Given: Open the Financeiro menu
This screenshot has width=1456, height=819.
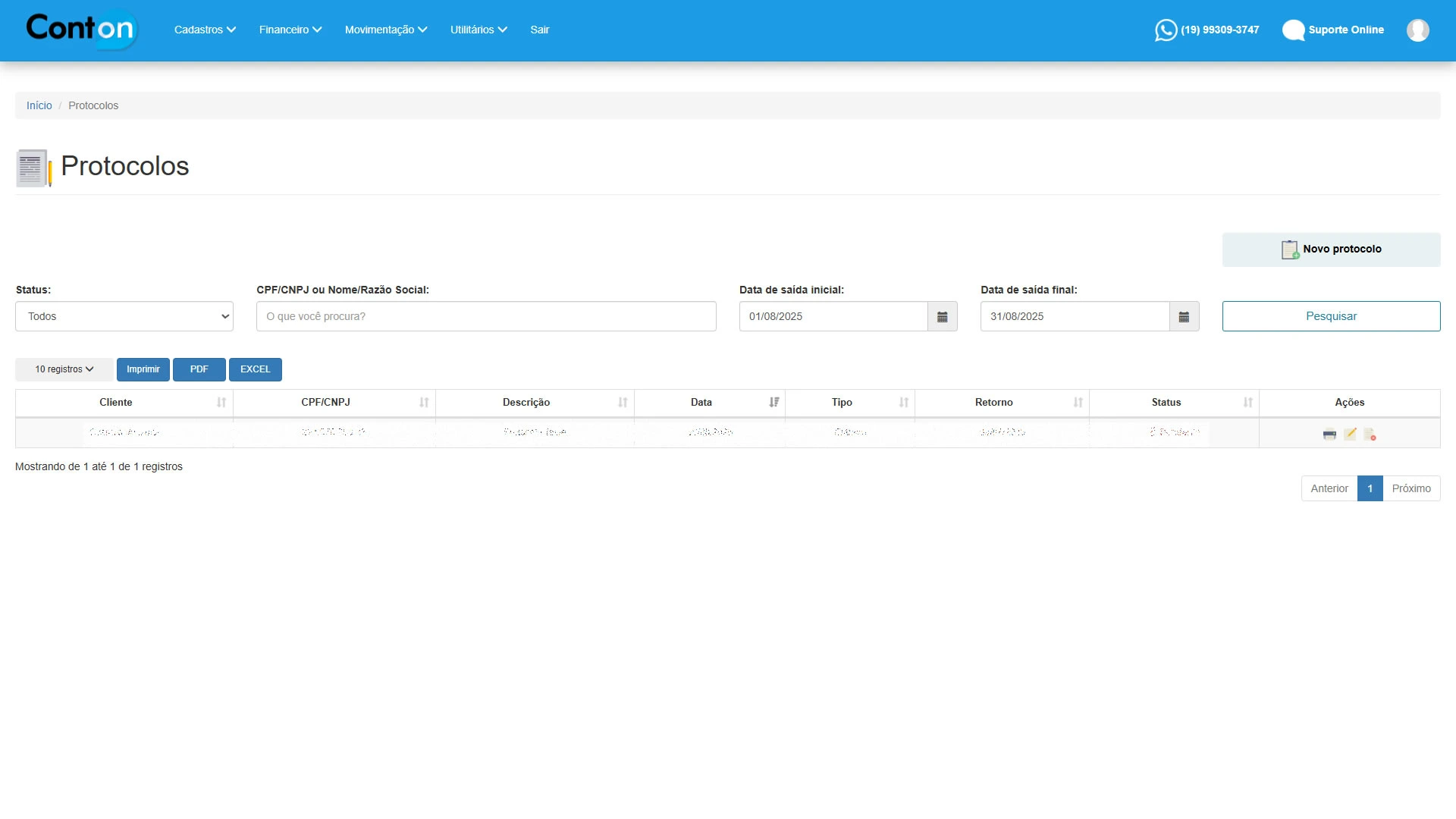Looking at the screenshot, I should [290, 30].
